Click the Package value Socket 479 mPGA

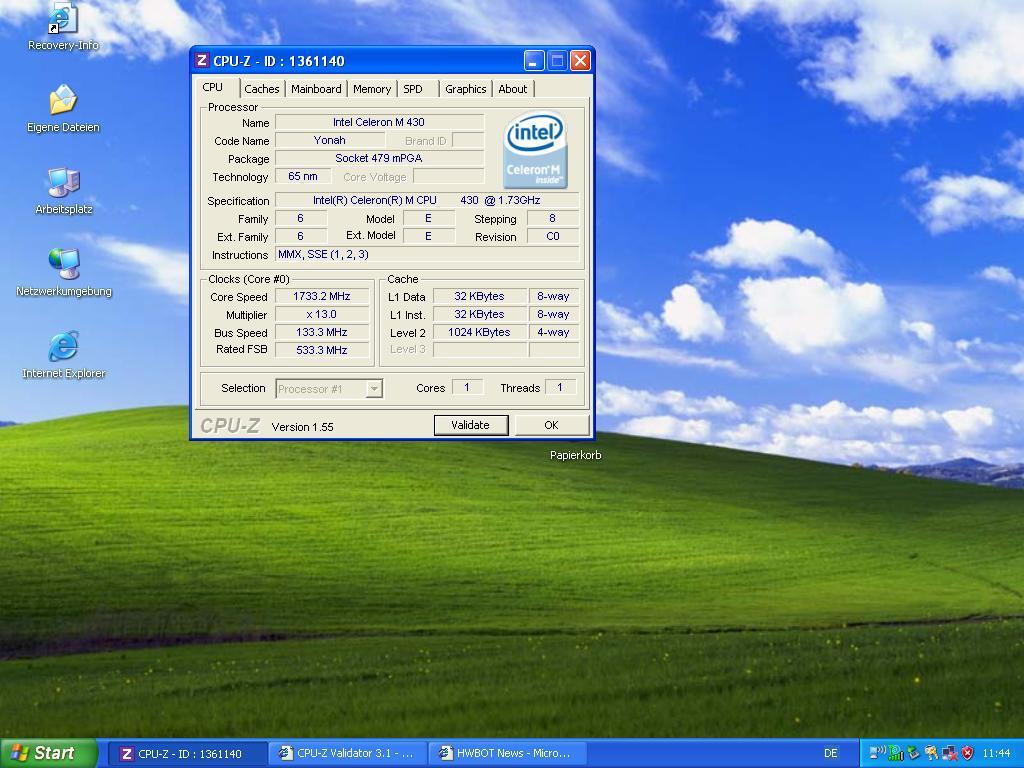(x=379, y=158)
